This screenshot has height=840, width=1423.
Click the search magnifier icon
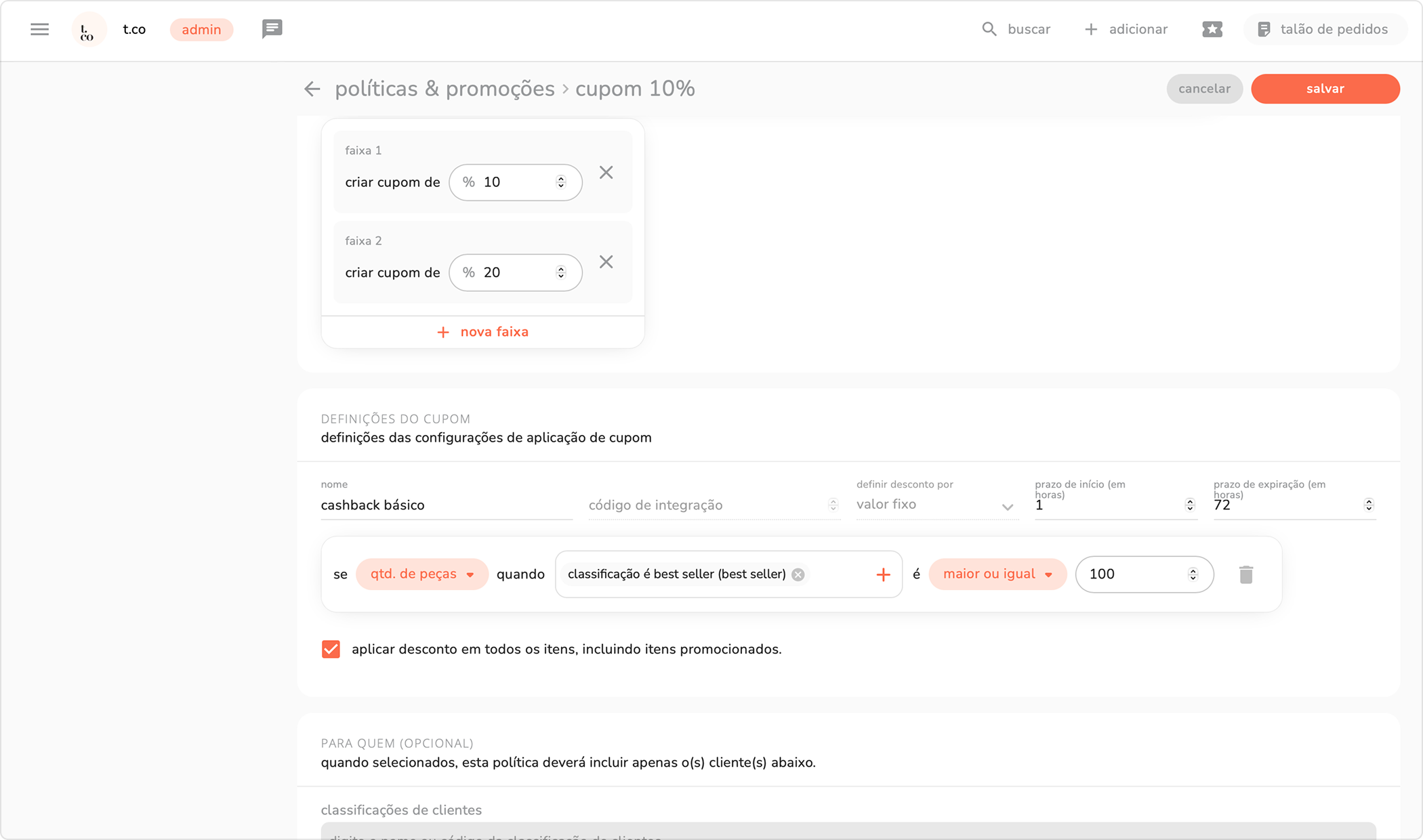(989, 29)
